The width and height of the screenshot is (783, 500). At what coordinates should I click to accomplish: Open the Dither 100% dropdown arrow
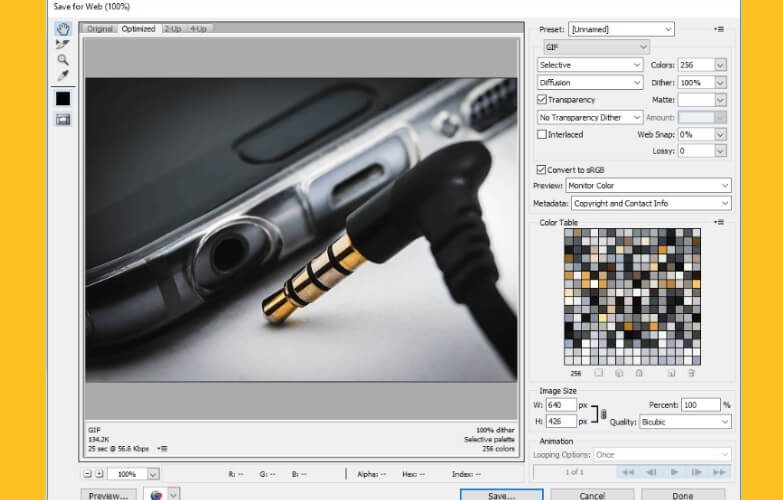click(720, 82)
